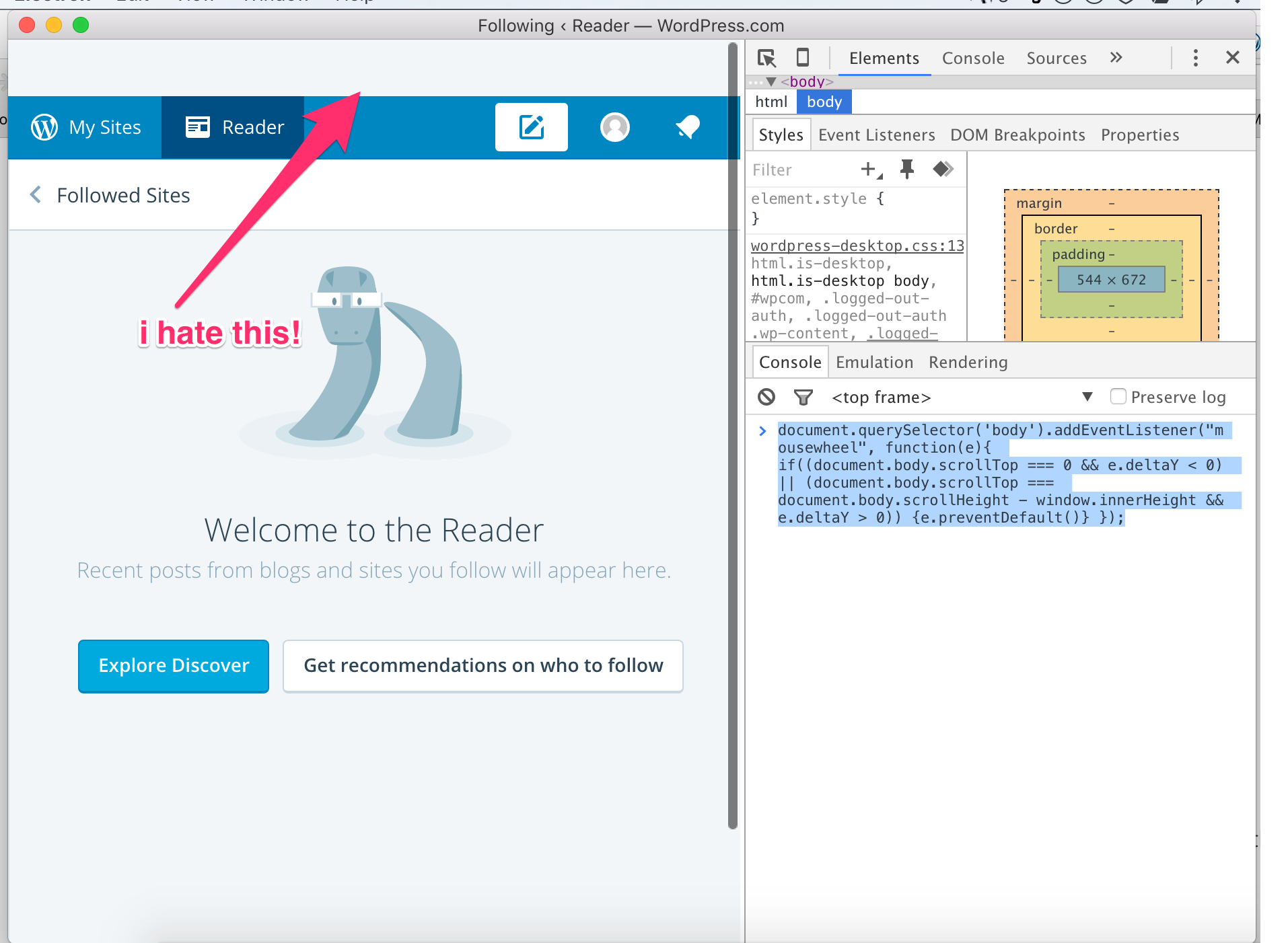Toggle device mode phone icon
Viewport: 1288px width, 943px height.
pyautogui.click(x=802, y=58)
